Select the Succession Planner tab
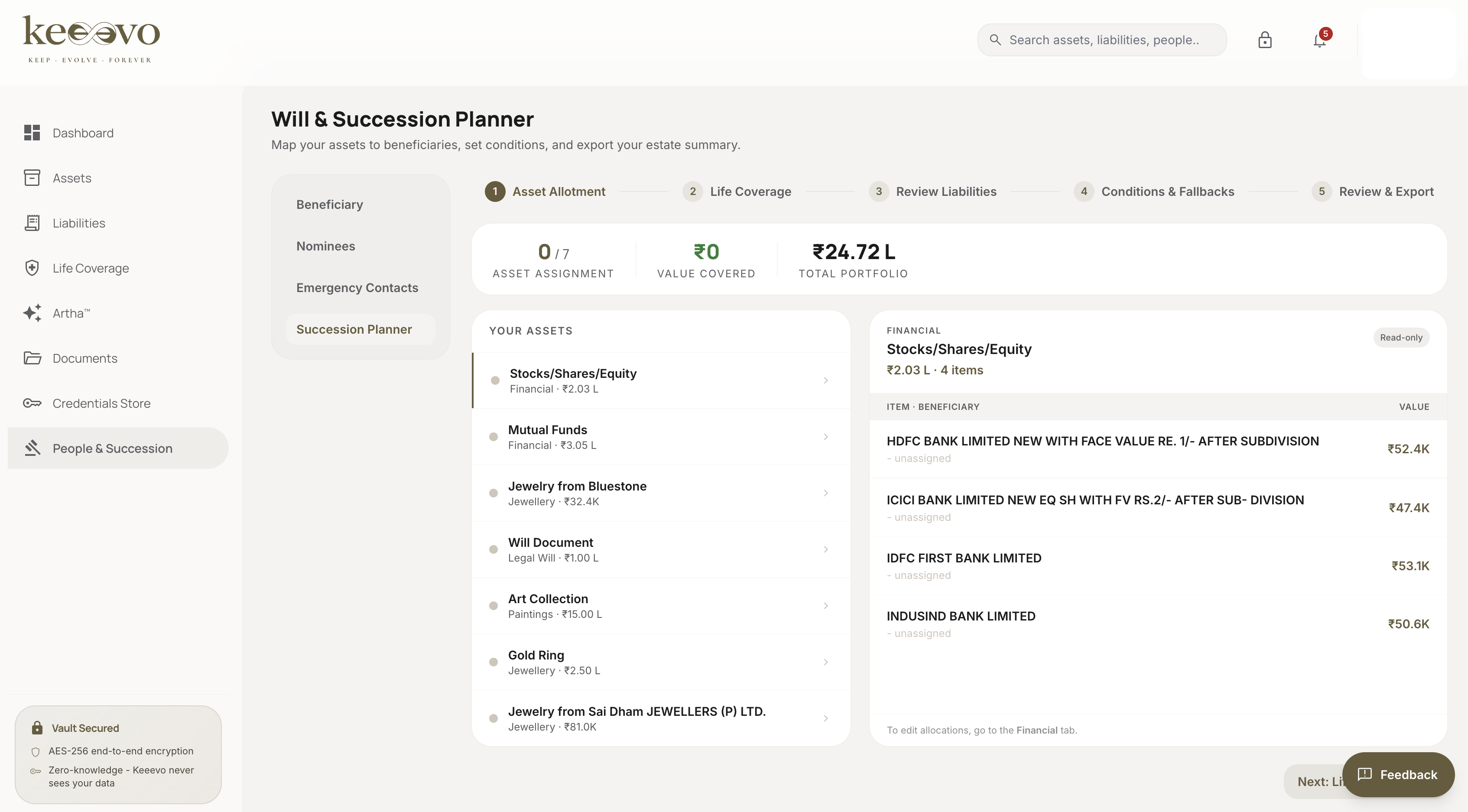 click(x=361, y=329)
